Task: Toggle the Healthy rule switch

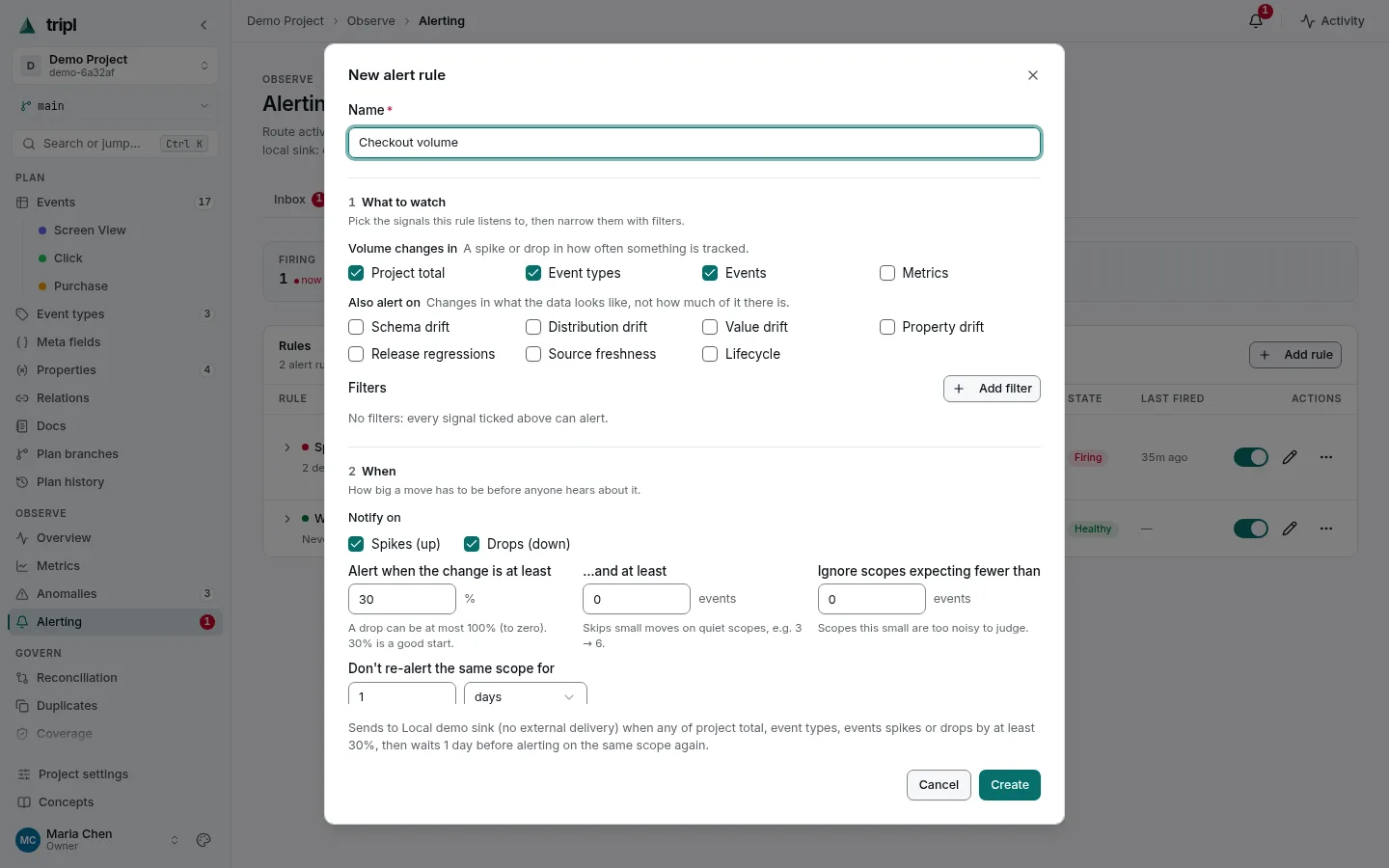Action: point(1251,529)
